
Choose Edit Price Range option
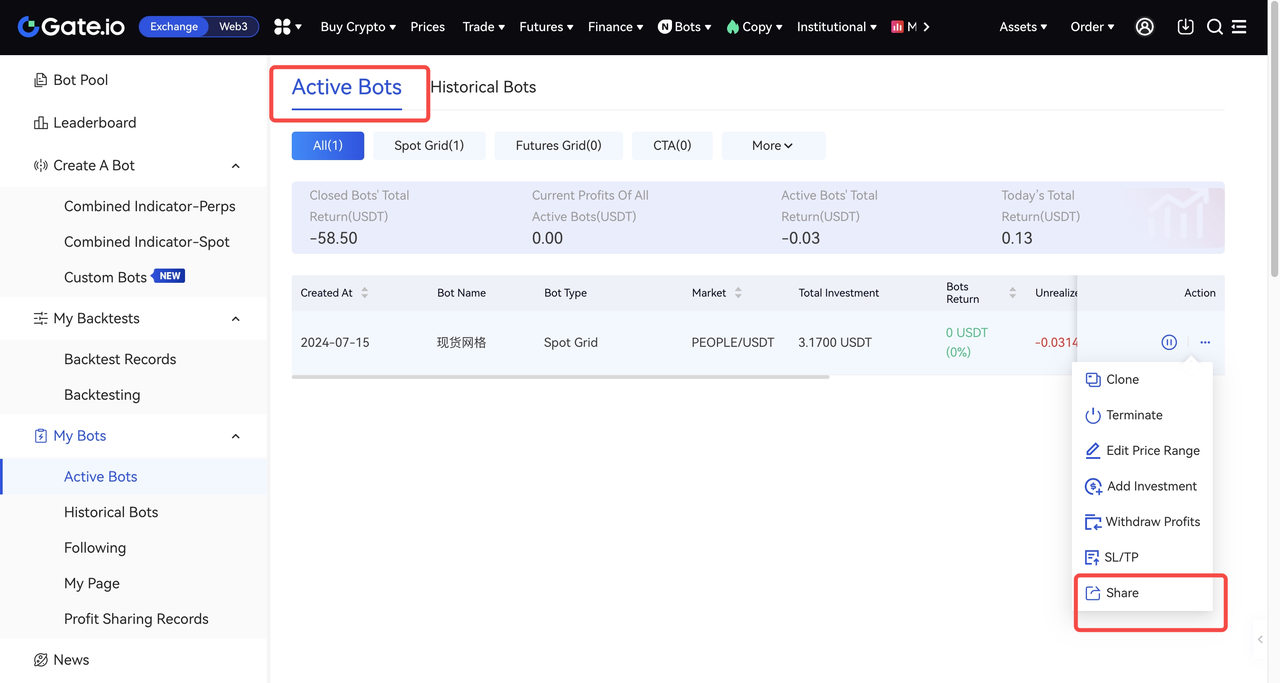[x=1152, y=451]
